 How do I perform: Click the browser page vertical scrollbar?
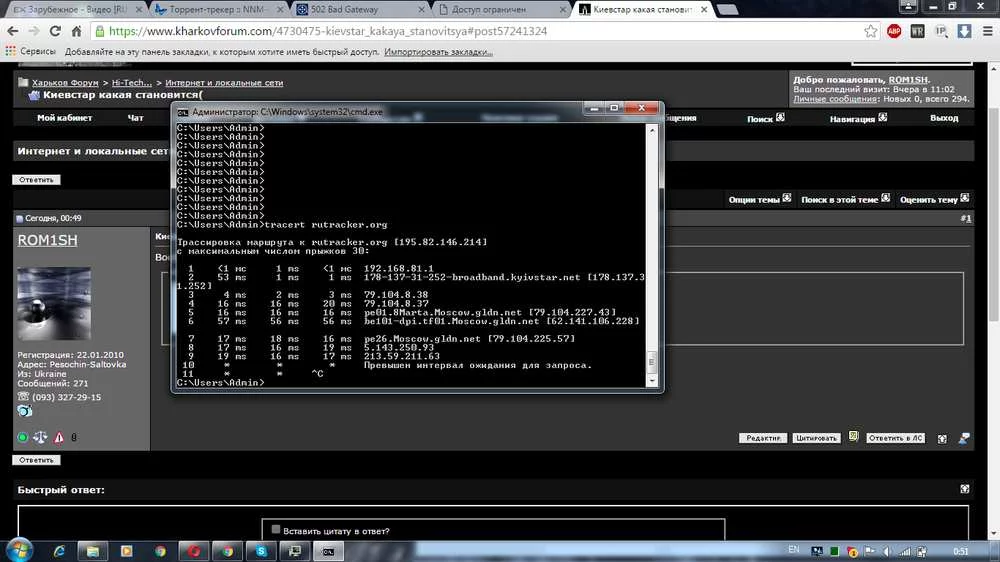tap(994, 214)
